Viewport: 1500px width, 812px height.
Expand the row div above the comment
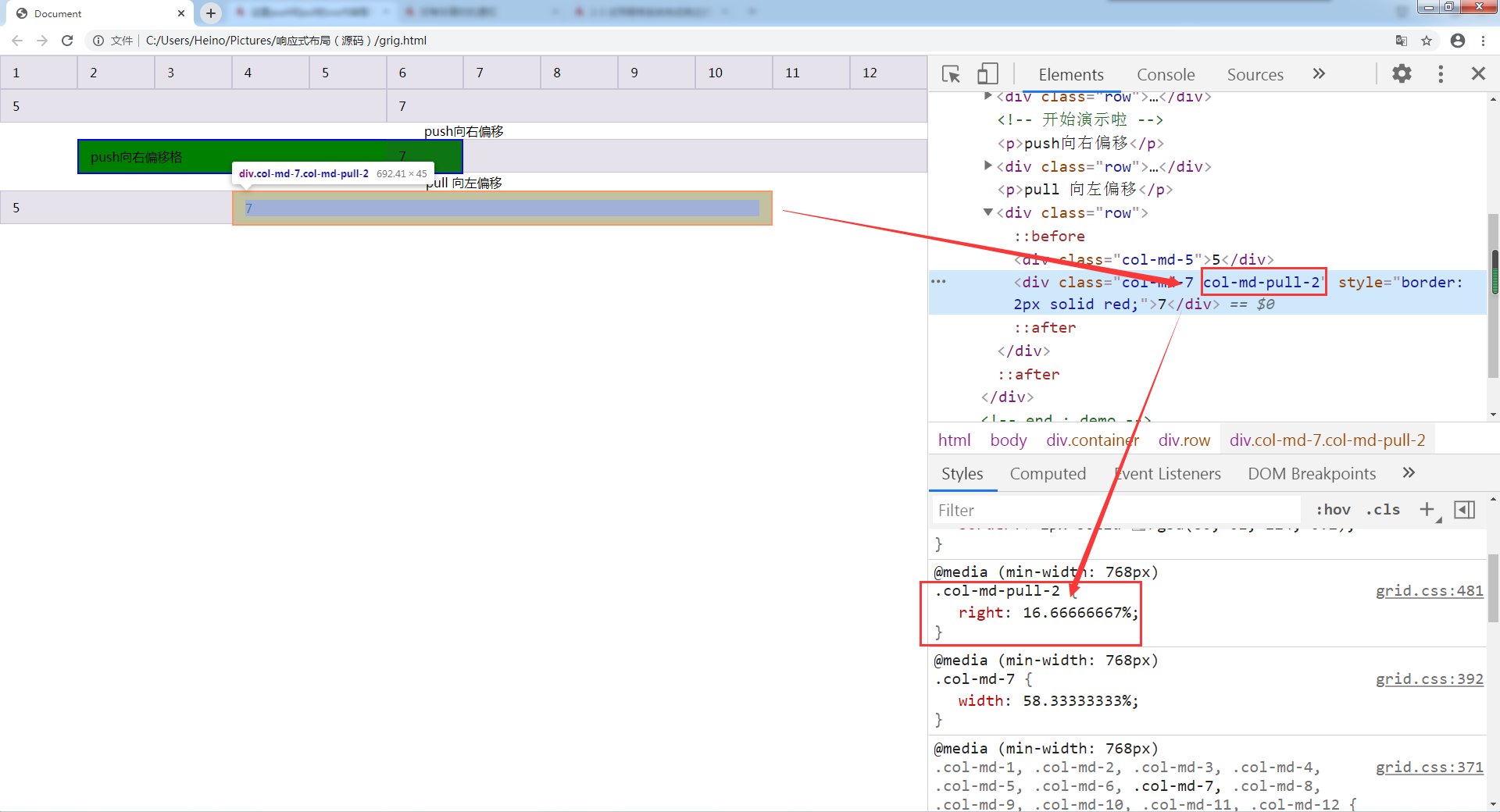coord(988,96)
